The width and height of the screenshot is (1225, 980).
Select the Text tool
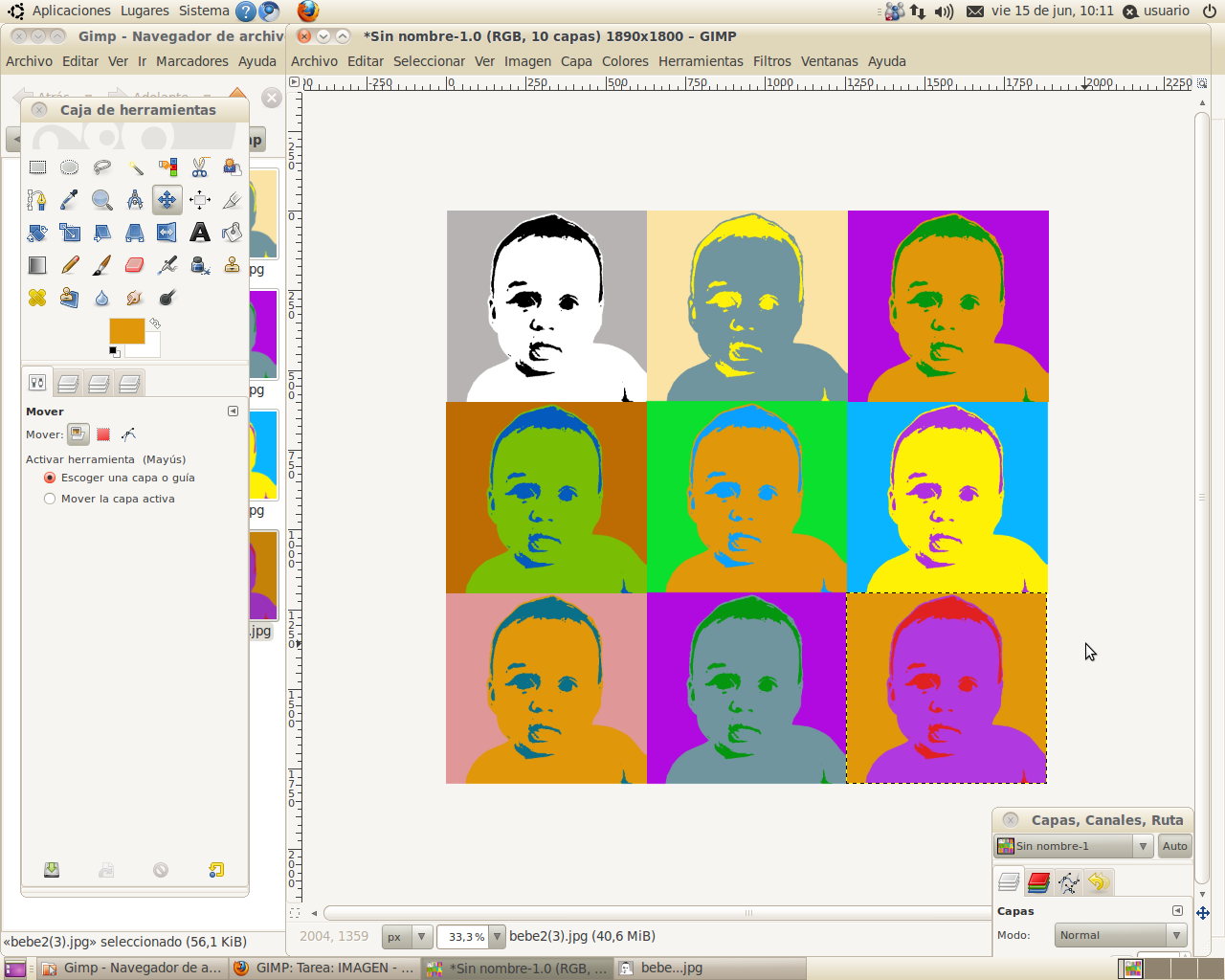tap(199, 233)
